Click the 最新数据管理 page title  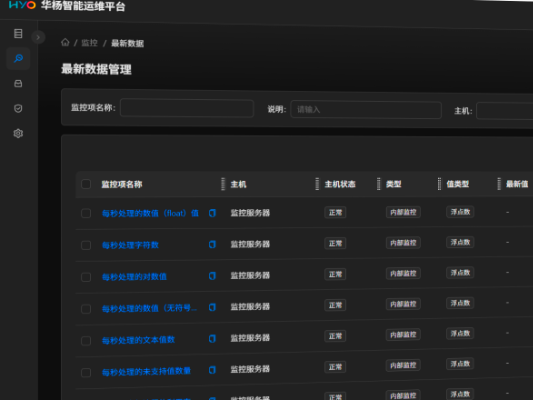pos(96,69)
